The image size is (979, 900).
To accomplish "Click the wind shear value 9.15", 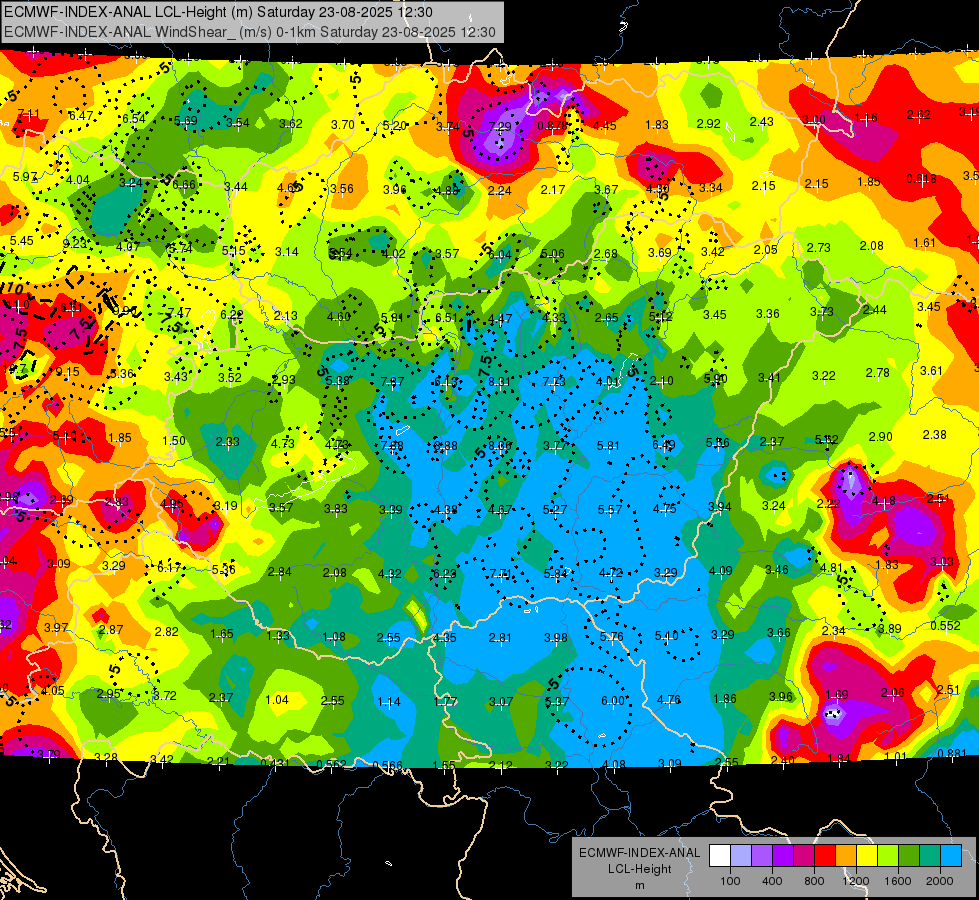I will pos(67,372).
